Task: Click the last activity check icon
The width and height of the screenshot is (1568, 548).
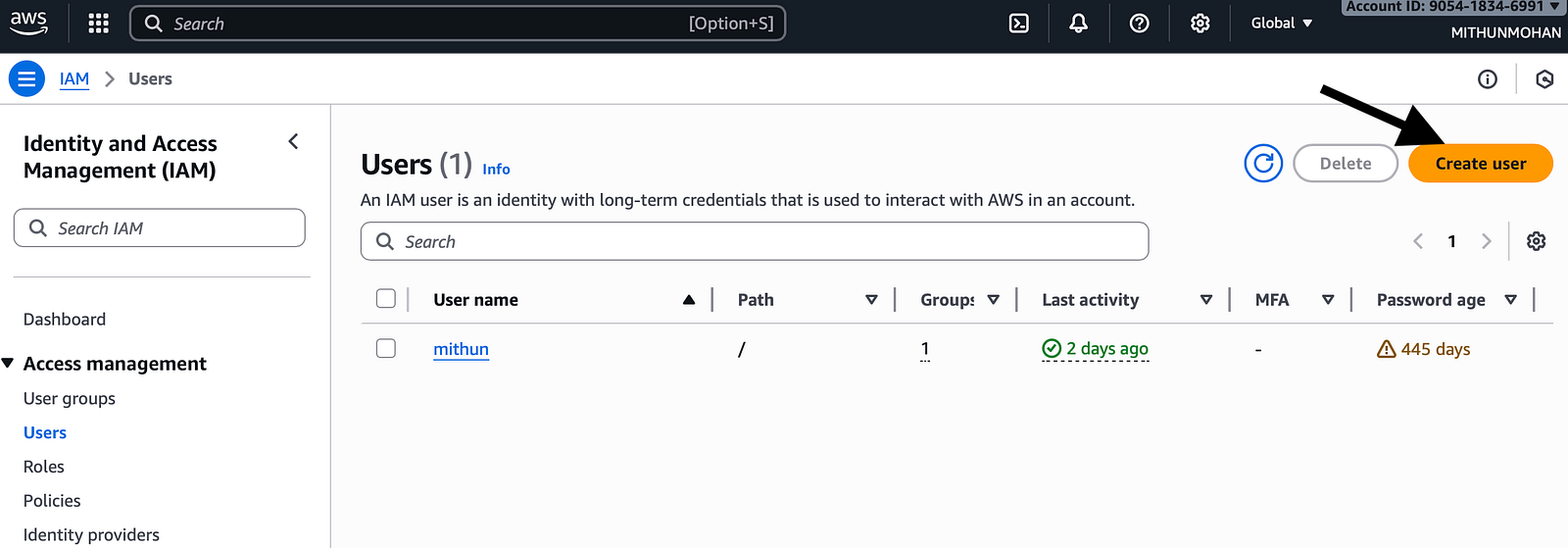Action: (1052, 348)
